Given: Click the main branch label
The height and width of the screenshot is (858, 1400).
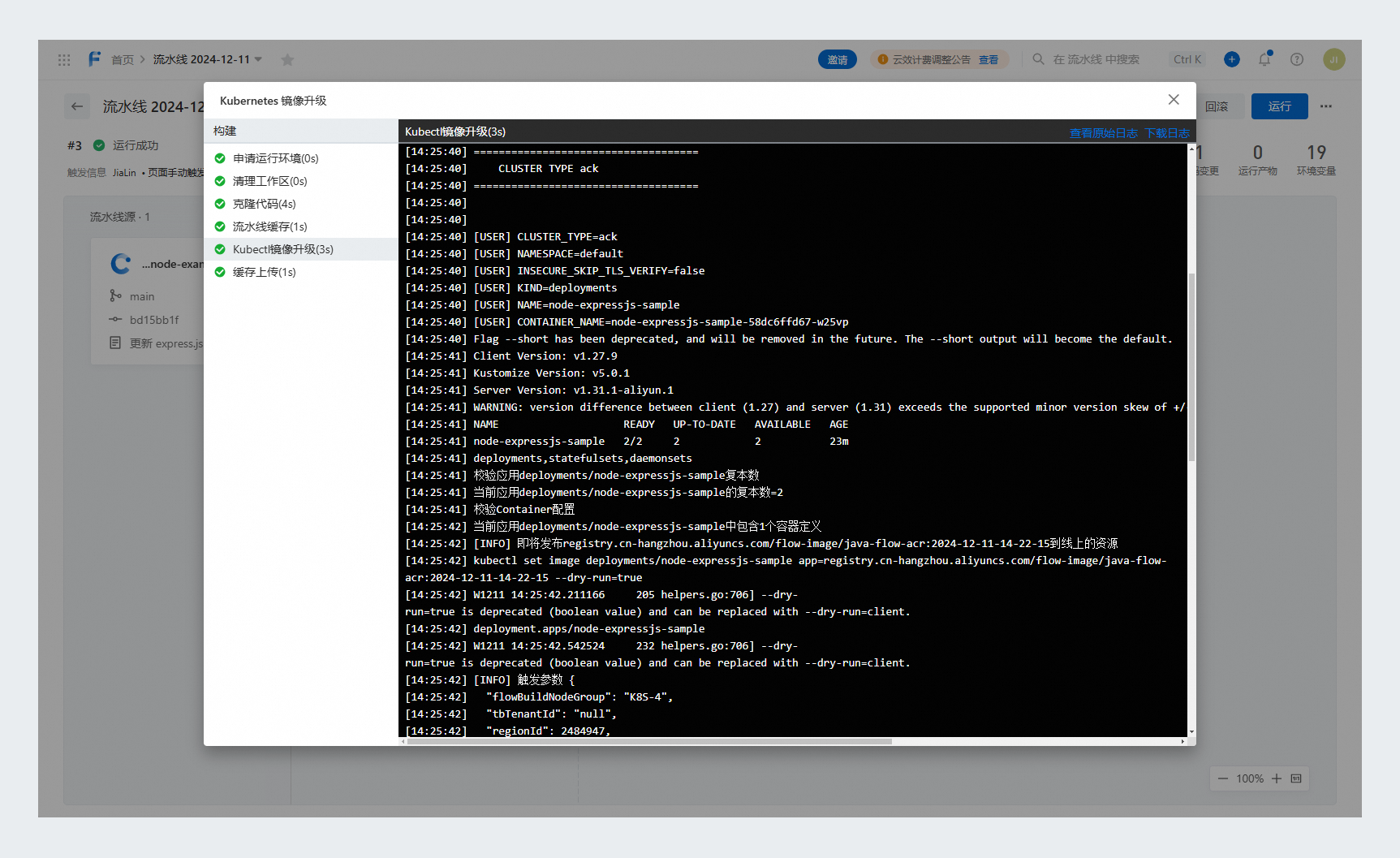Looking at the screenshot, I should [142, 296].
